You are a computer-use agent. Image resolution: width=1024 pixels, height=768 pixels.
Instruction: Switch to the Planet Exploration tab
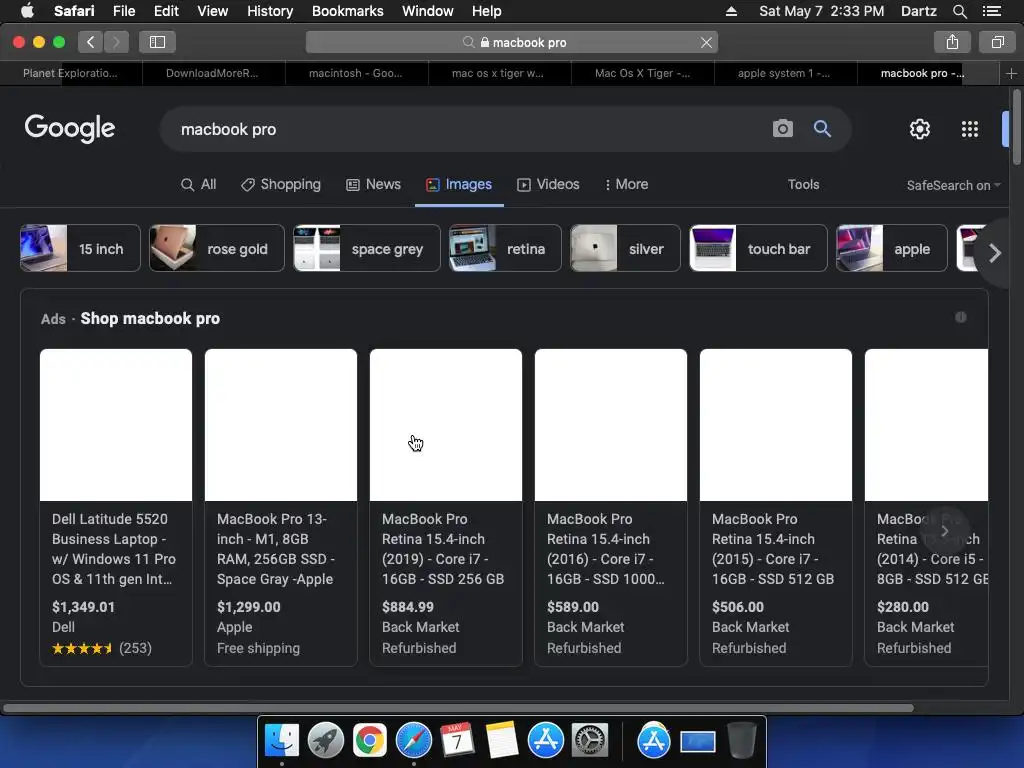pos(71,73)
